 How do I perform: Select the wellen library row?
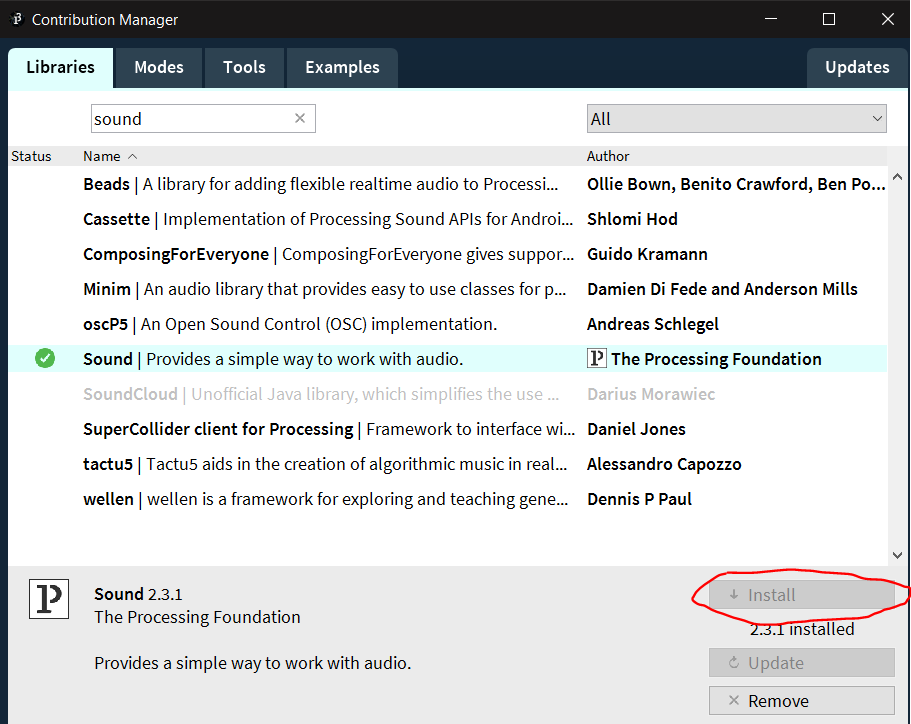point(447,499)
